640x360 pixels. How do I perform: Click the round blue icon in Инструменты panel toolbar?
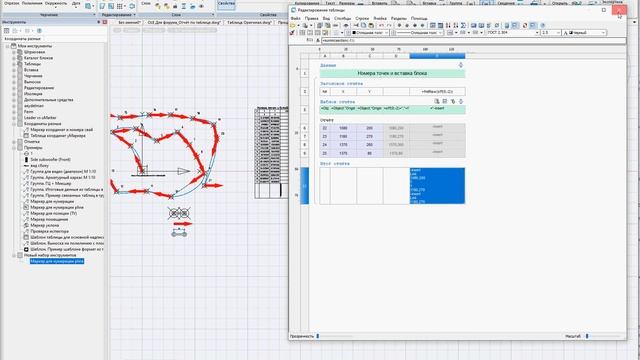[x=39, y=31]
